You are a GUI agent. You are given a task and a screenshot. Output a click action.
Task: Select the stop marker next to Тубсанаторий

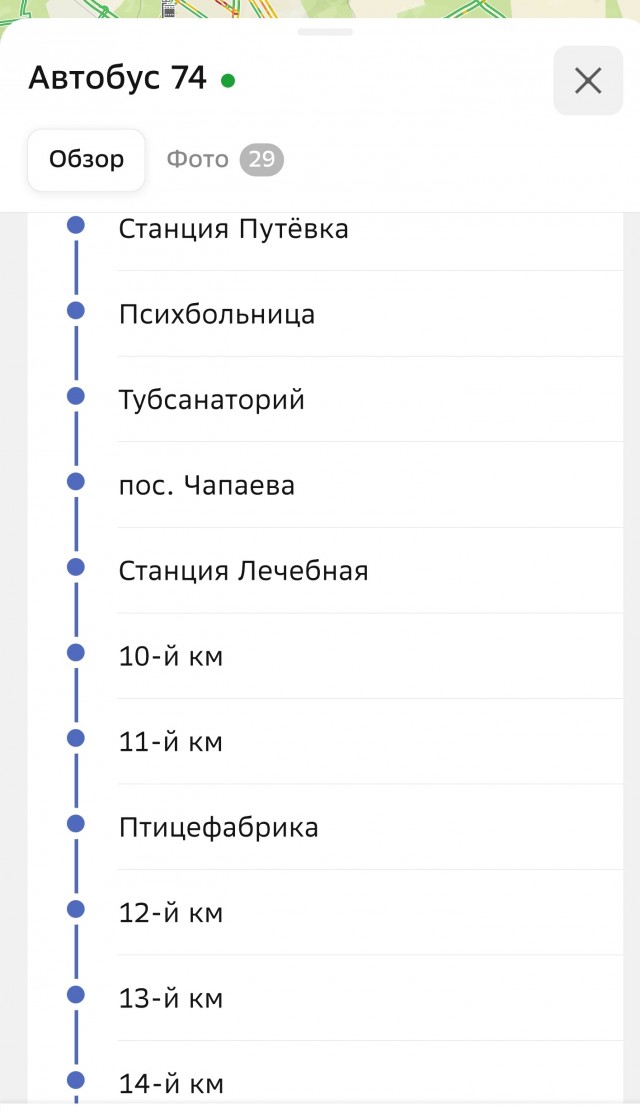(x=75, y=396)
